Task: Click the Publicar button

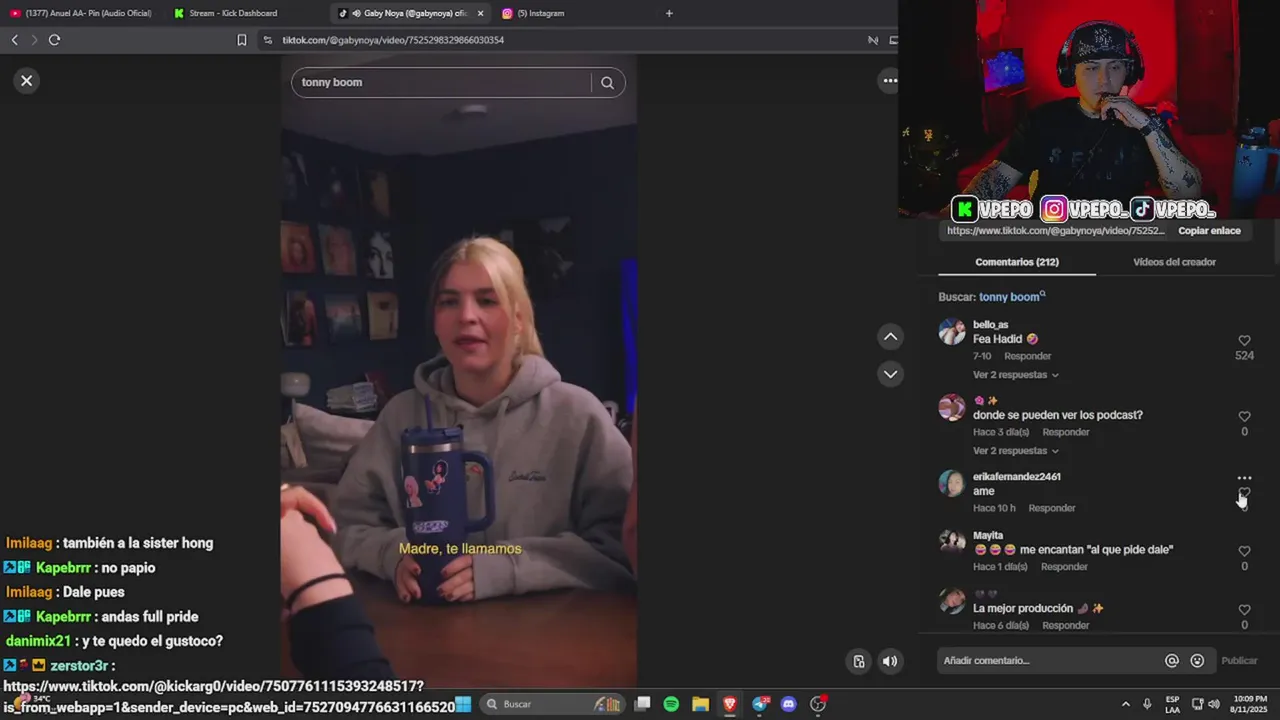Action: click(1239, 661)
